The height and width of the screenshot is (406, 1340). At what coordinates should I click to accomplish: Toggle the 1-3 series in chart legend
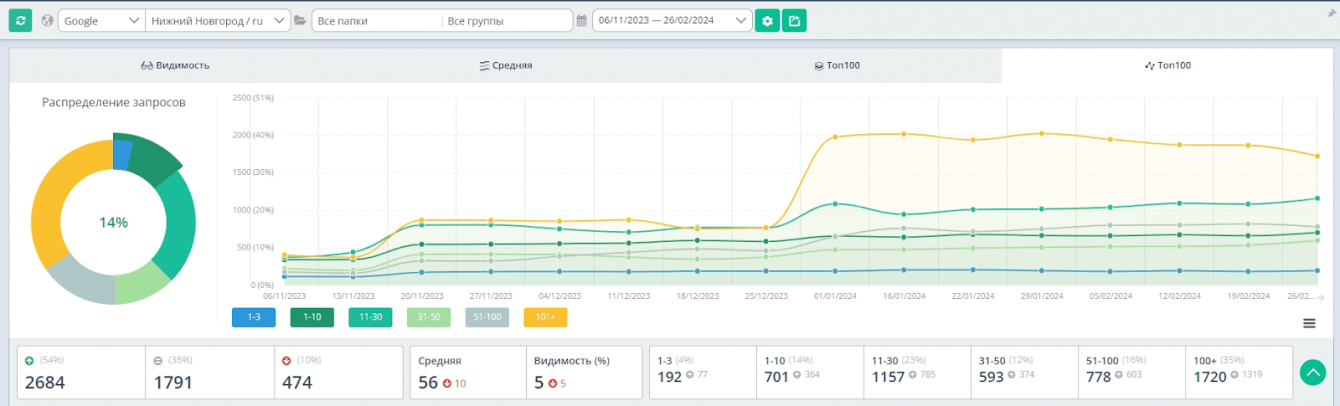point(254,317)
